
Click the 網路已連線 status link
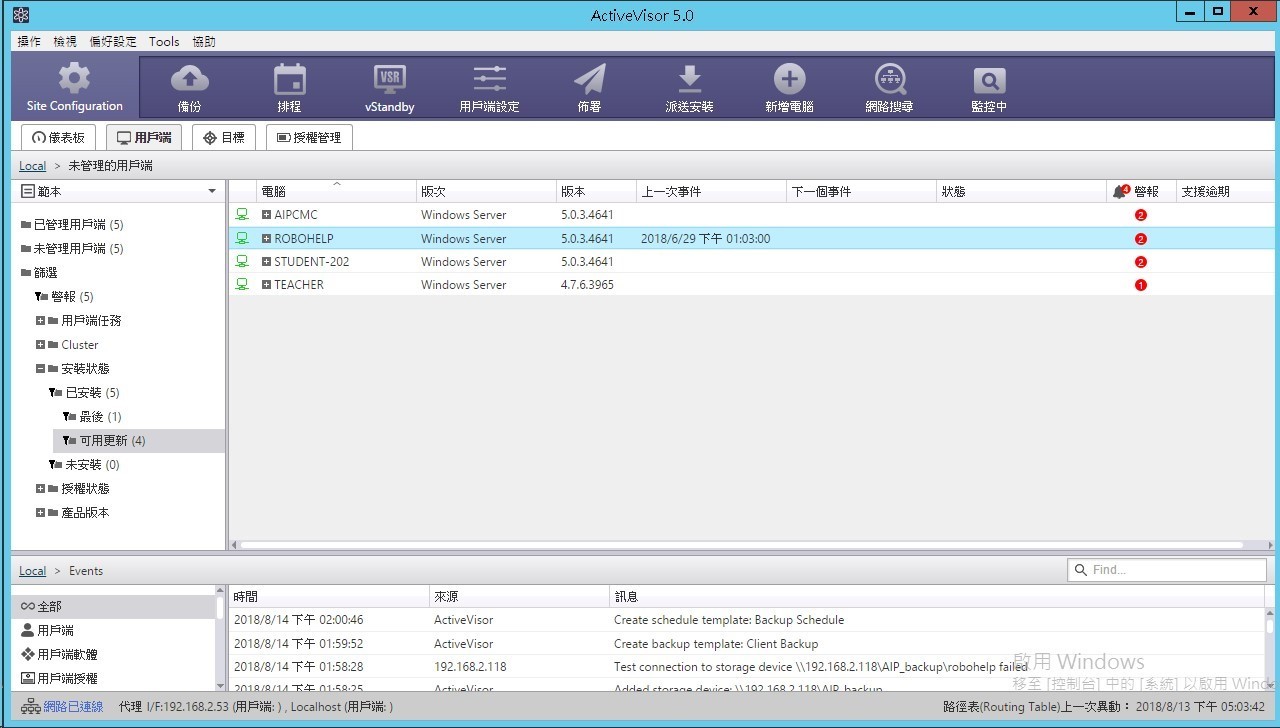click(72, 707)
